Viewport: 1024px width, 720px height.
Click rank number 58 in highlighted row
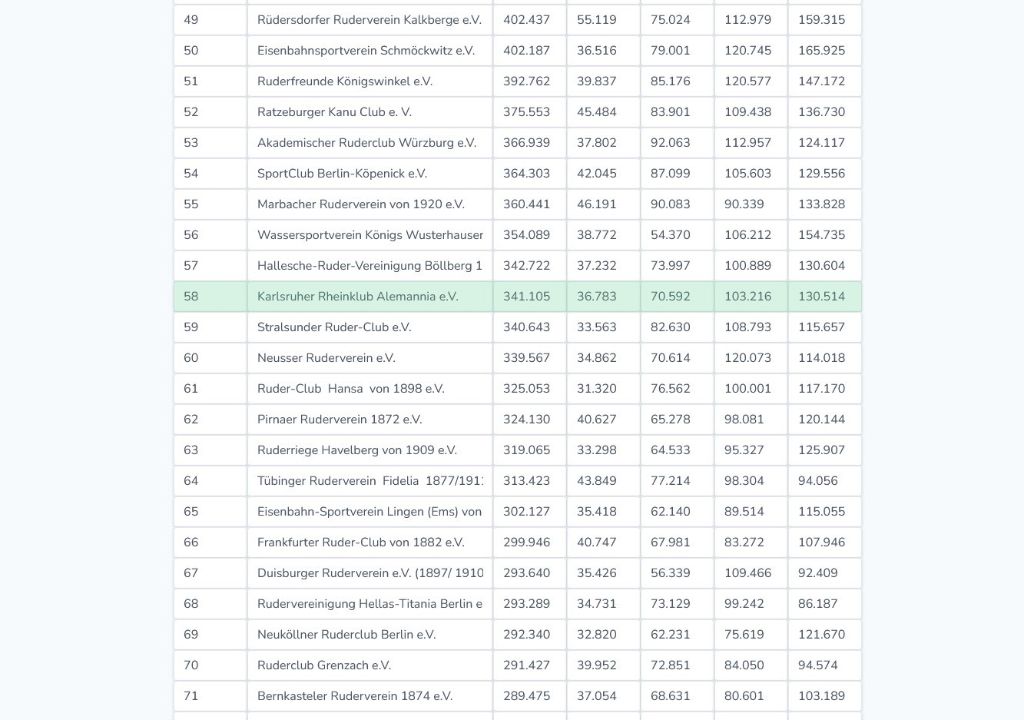click(x=191, y=296)
